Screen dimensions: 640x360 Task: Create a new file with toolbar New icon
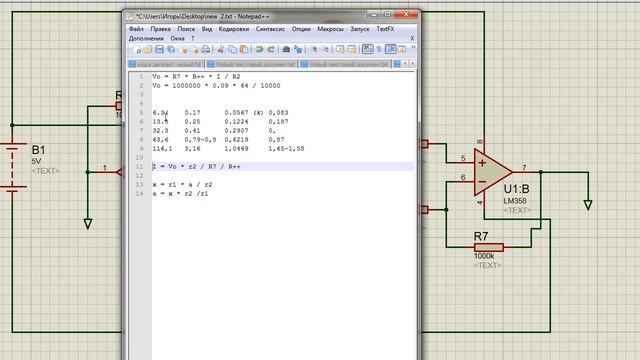137,49
